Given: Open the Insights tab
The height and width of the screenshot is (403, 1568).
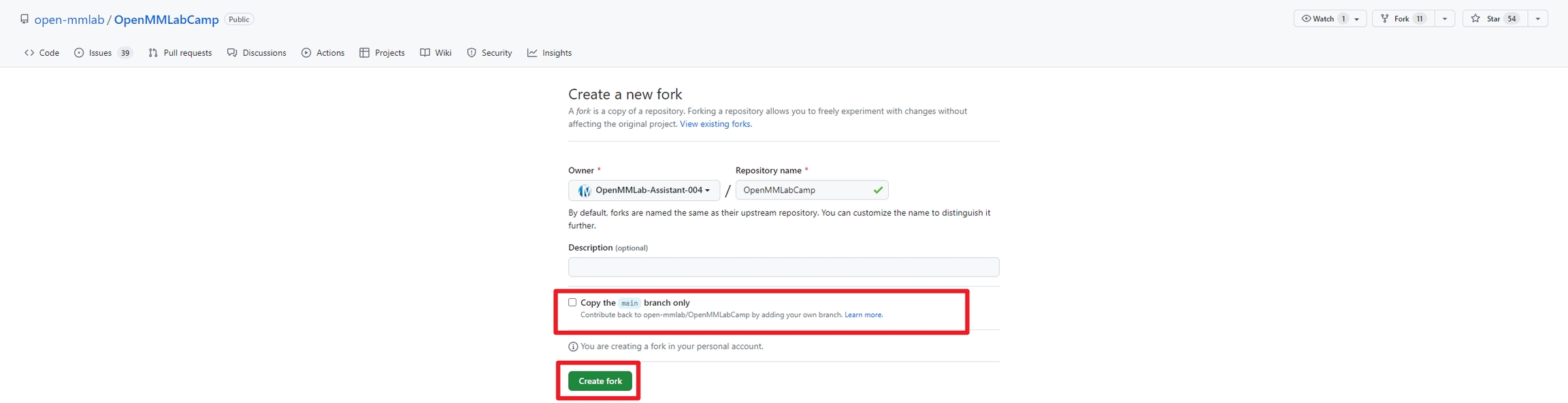Looking at the screenshot, I should 549,53.
